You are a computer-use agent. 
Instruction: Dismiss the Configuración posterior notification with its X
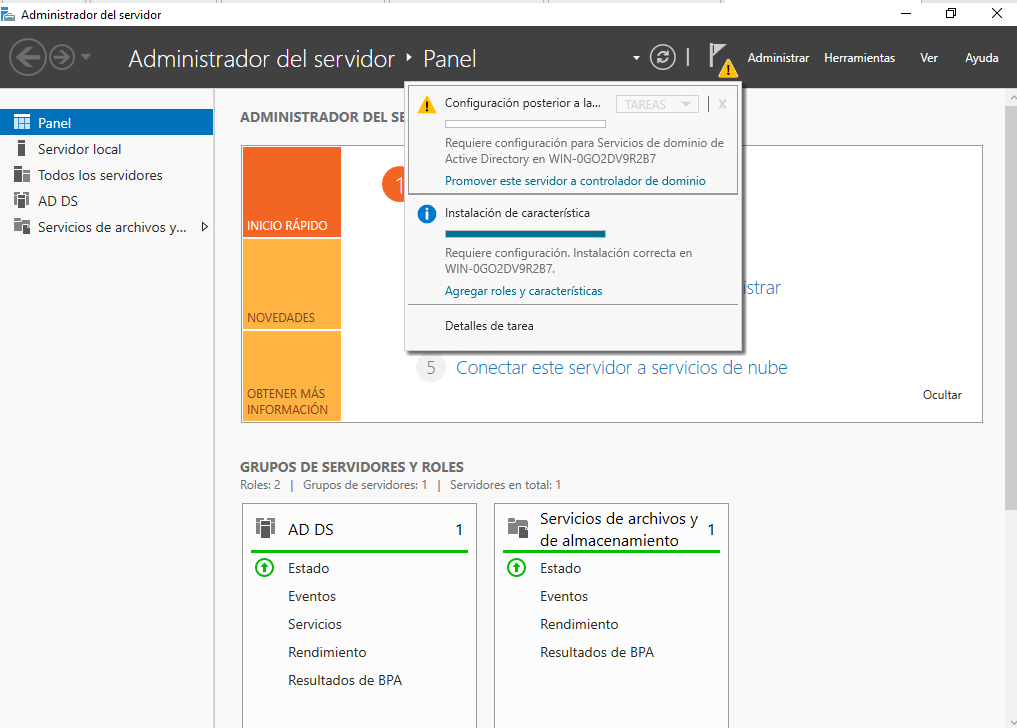(721, 103)
